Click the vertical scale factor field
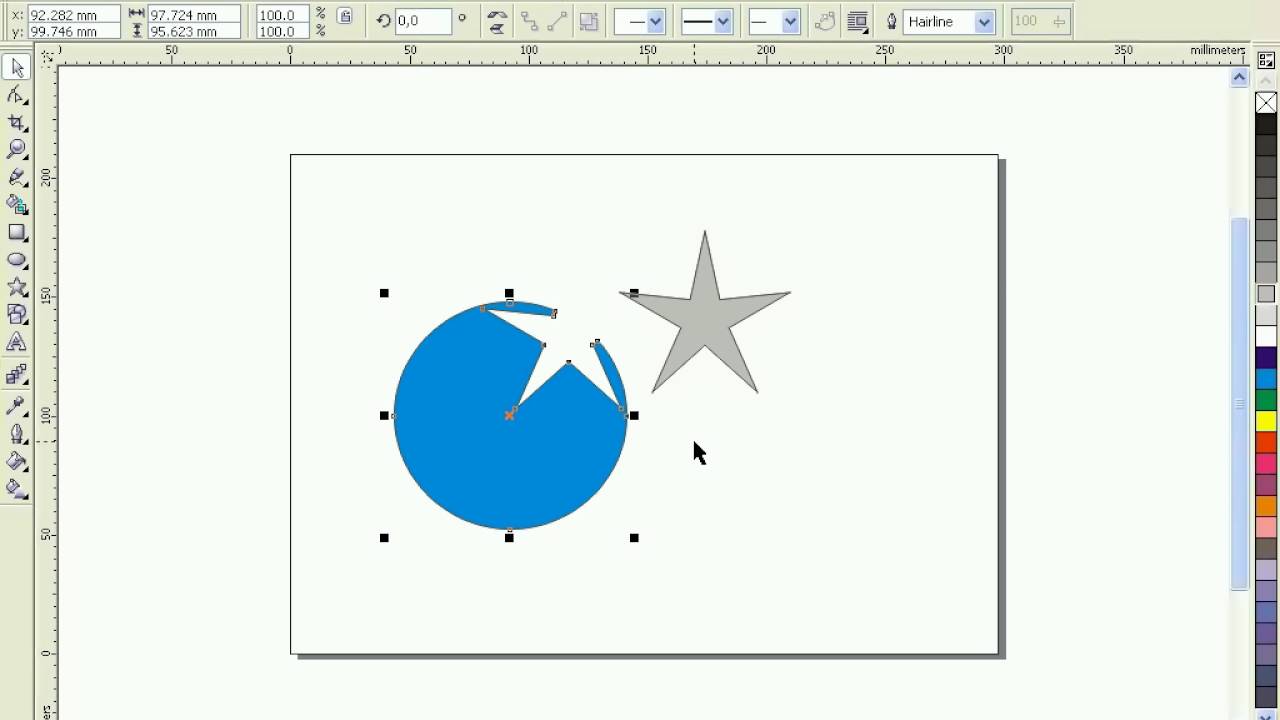Viewport: 1280px width, 720px height. pos(283,31)
